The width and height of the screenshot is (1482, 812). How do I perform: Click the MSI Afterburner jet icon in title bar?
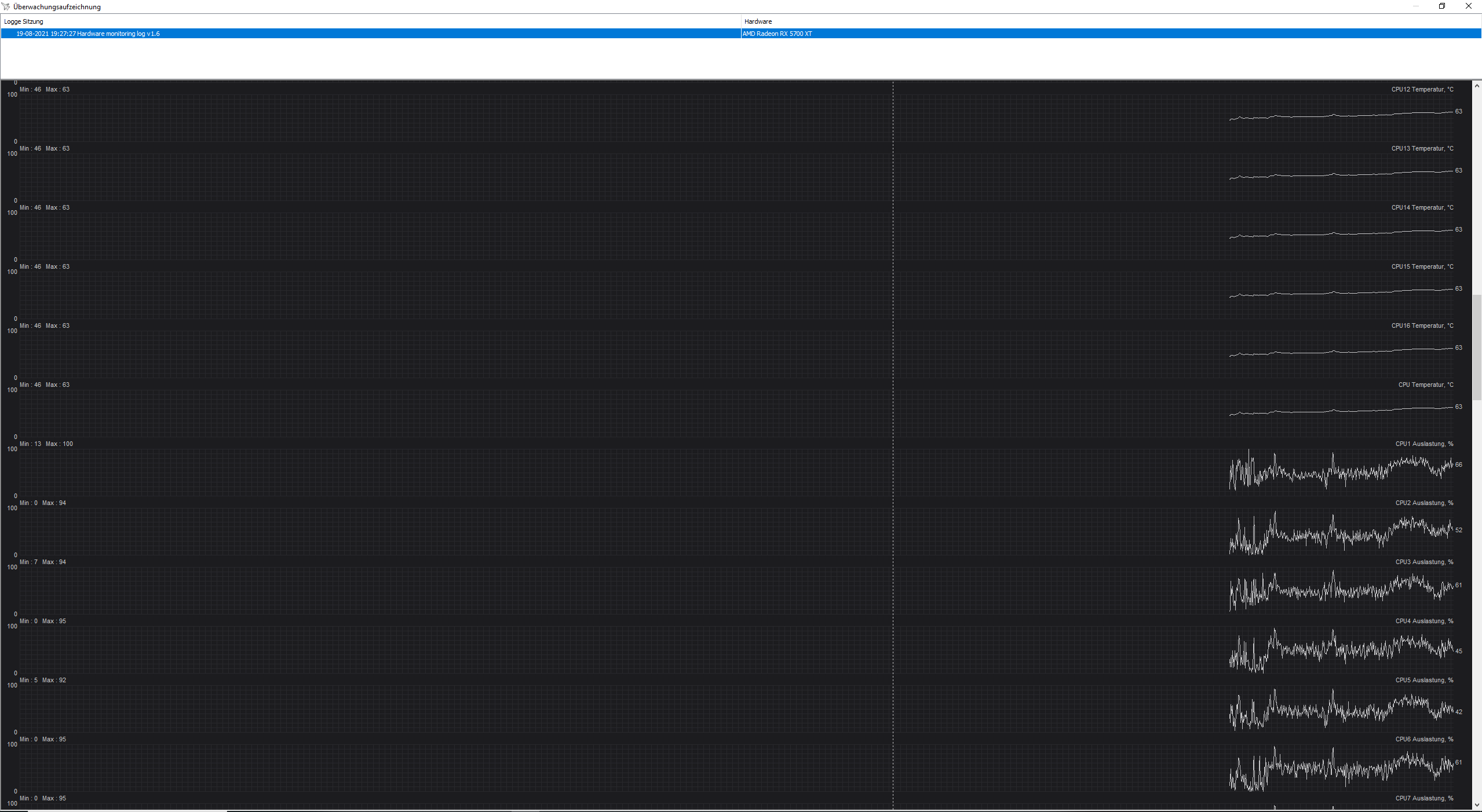pyautogui.click(x=6, y=6)
